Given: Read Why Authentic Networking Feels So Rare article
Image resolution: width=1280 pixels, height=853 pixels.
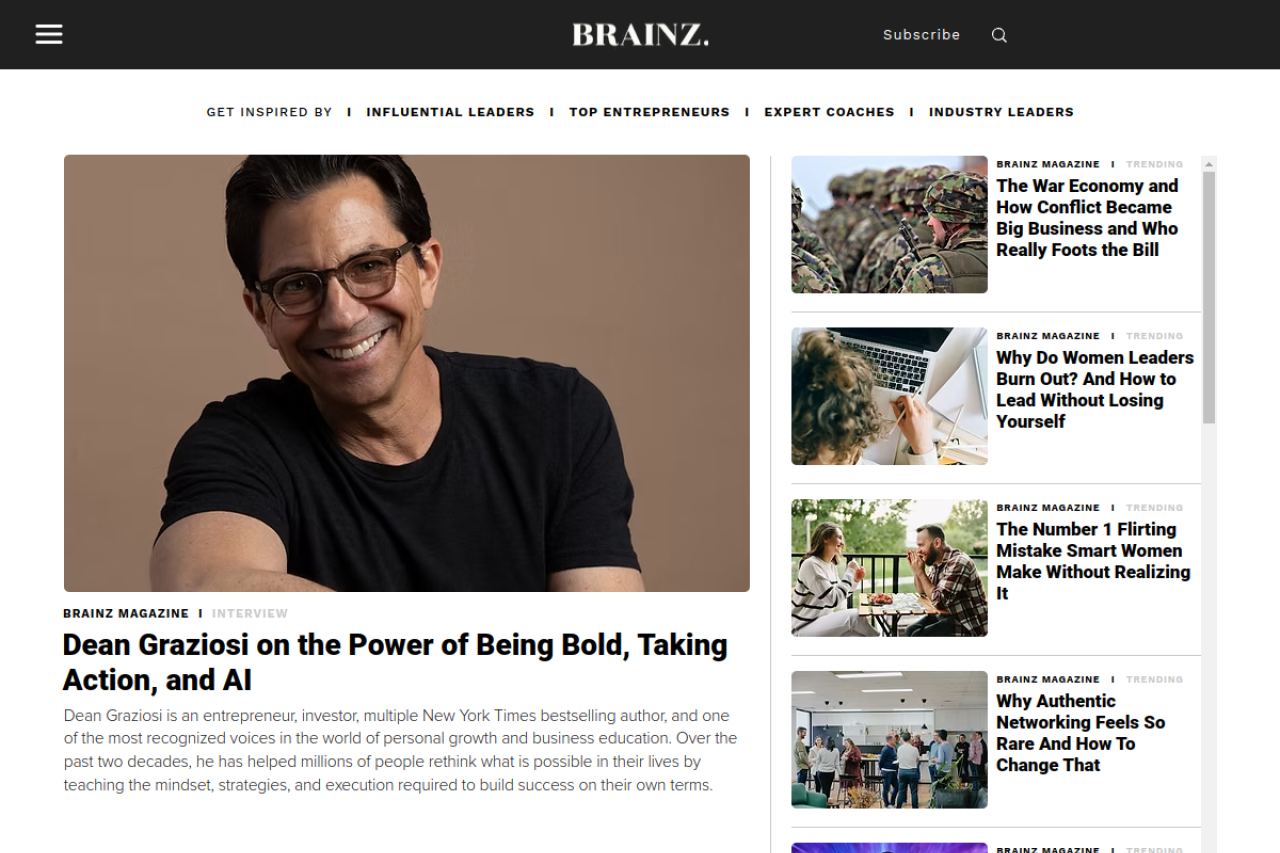Looking at the screenshot, I should point(1081,733).
